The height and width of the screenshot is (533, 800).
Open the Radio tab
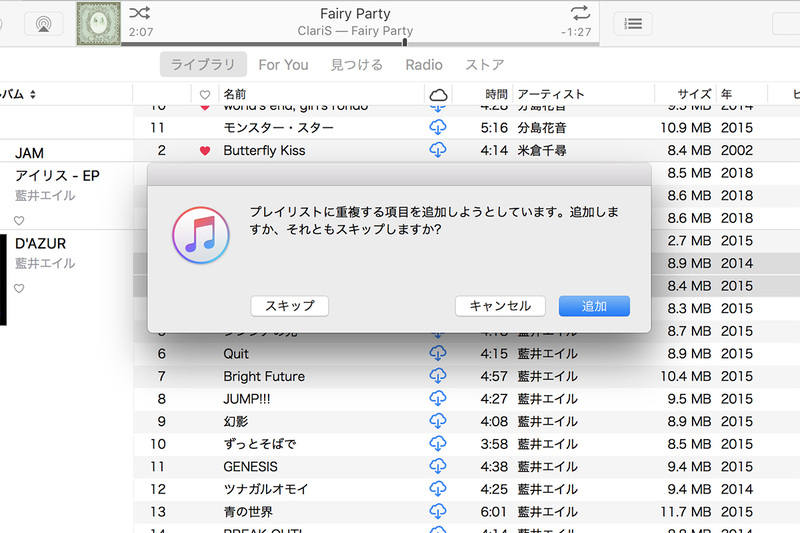(423, 65)
